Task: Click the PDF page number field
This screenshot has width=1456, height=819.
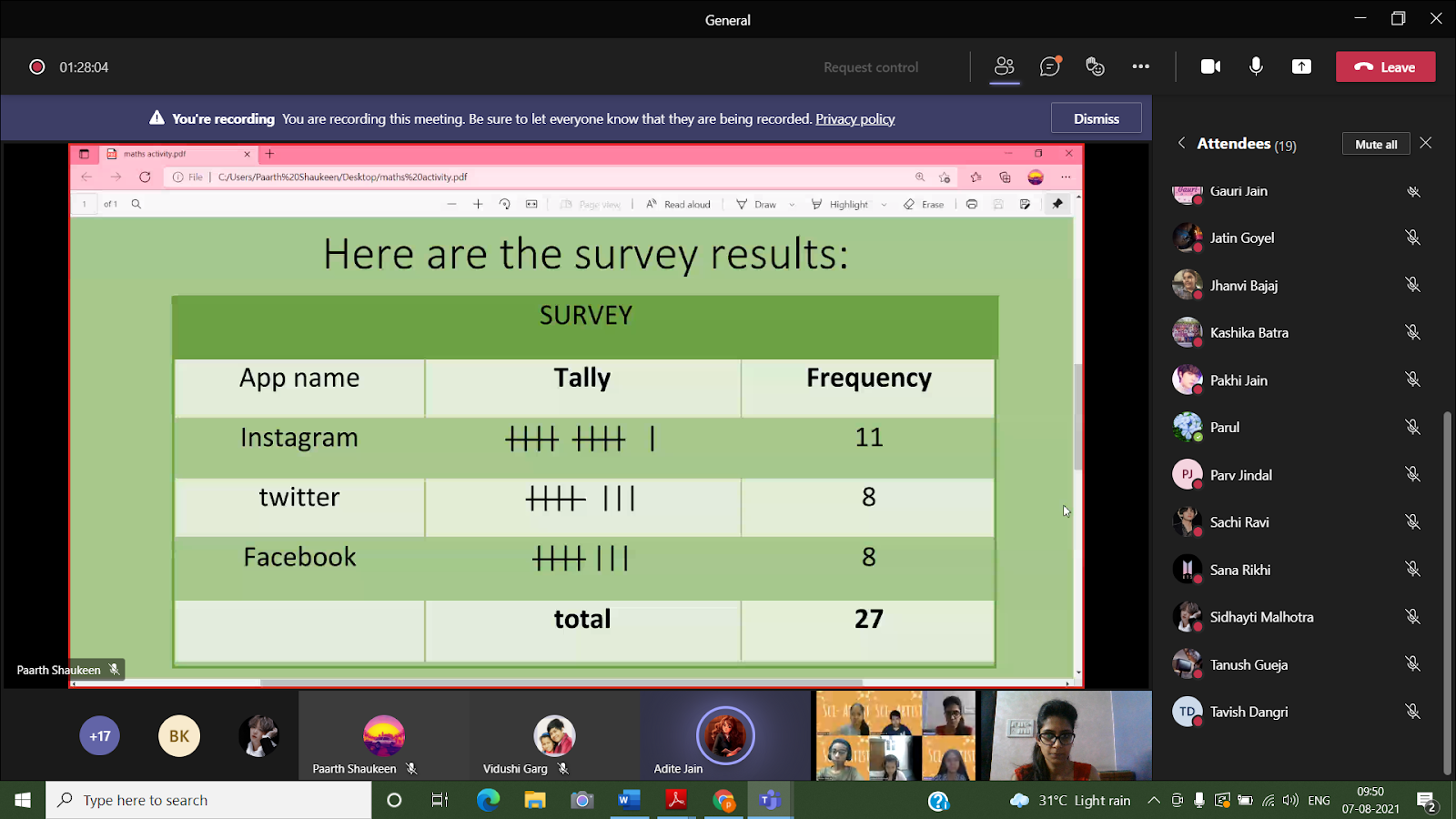Action: [85, 204]
